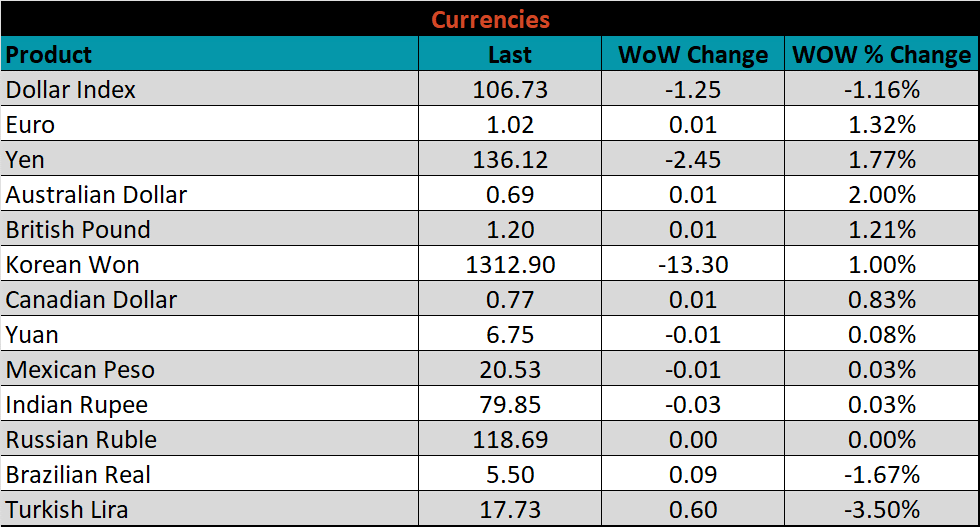Select the Dollar Index row label
Viewport: 980px width, 527px height.
click(71, 90)
